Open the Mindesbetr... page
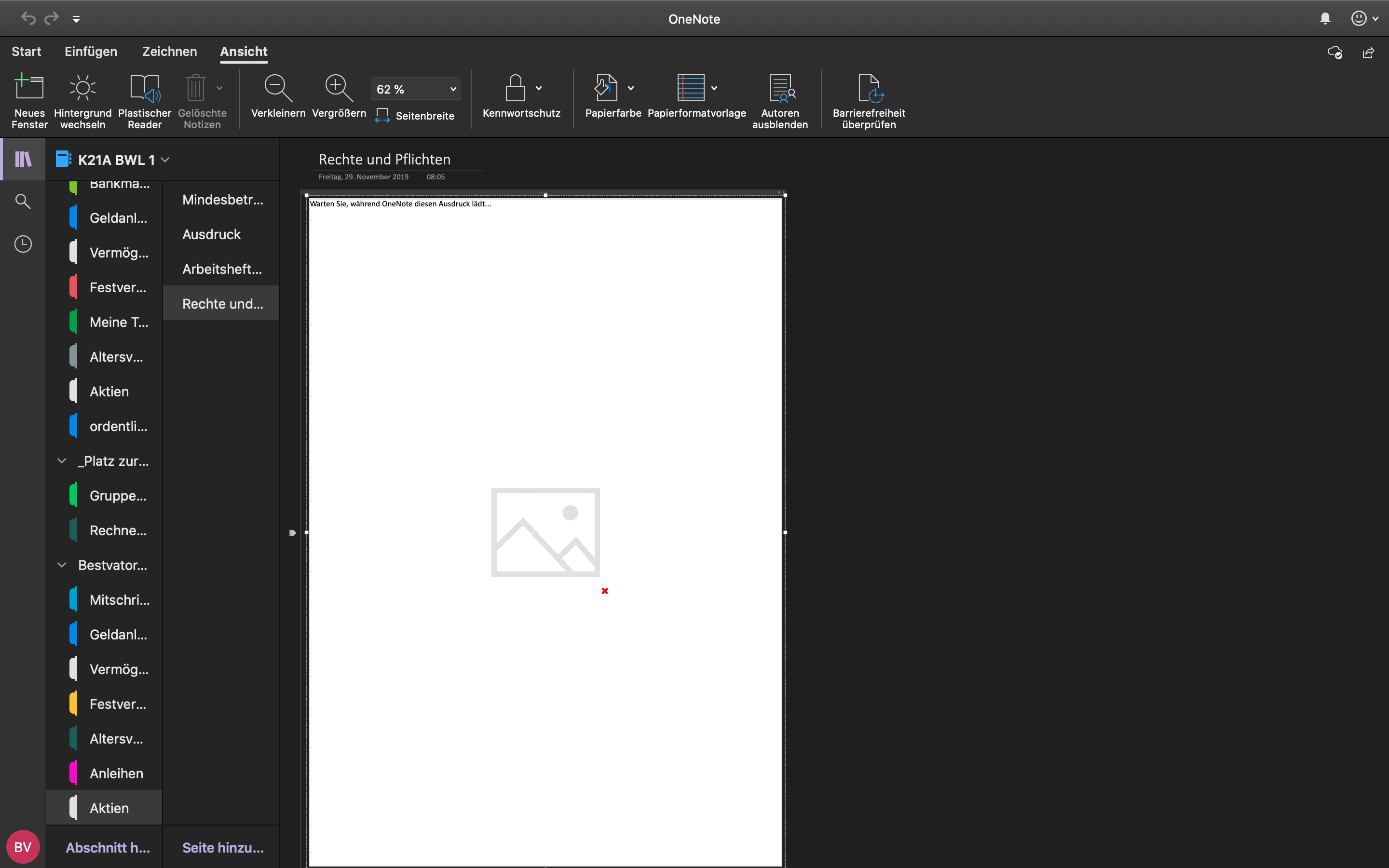The image size is (1389, 868). (221, 200)
